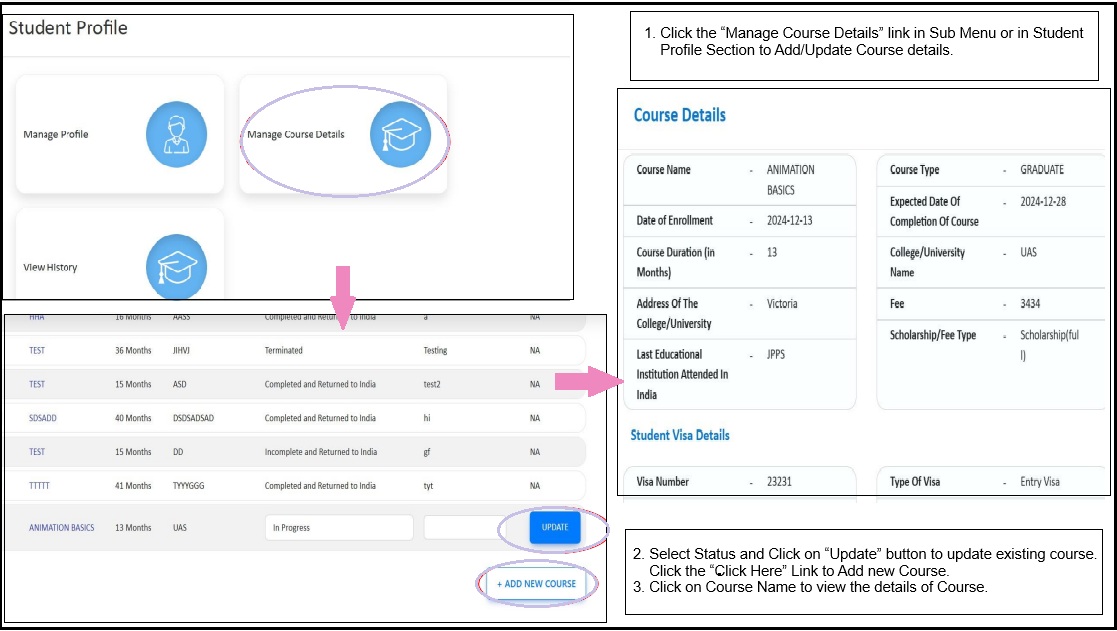Click the Manage Course Details graduation cap icon
Screen dimensions: 1117x631
tap(400, 134)
